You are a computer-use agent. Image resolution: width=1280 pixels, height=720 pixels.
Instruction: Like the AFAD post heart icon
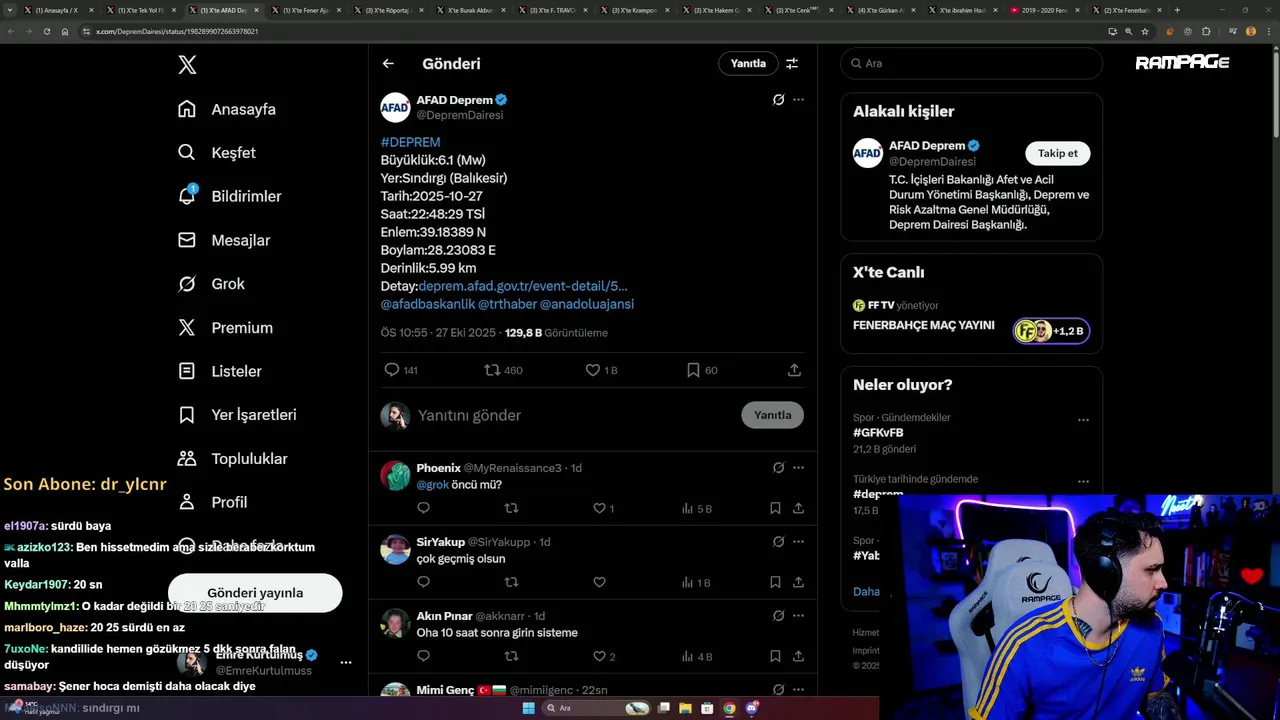593,370
